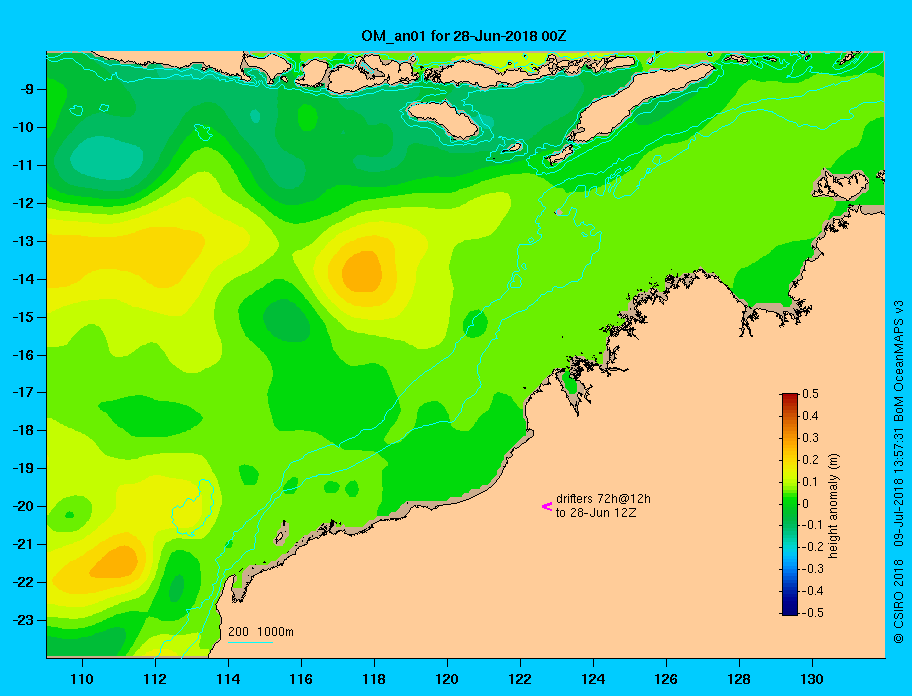The height and width of the screenshot is (696, 912).
Task: Click the latitude label -12
Action: tap(24, 203)
